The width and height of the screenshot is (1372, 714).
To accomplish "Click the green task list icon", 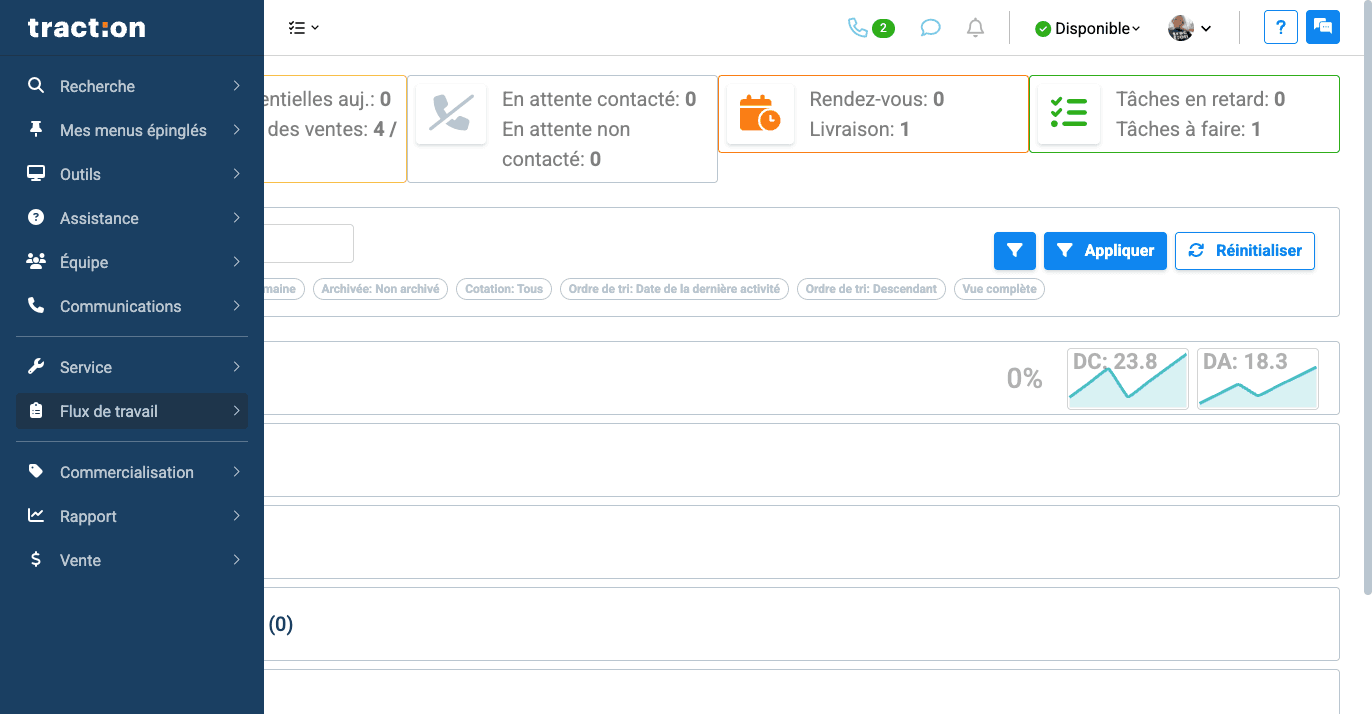I will [1069, 114].
